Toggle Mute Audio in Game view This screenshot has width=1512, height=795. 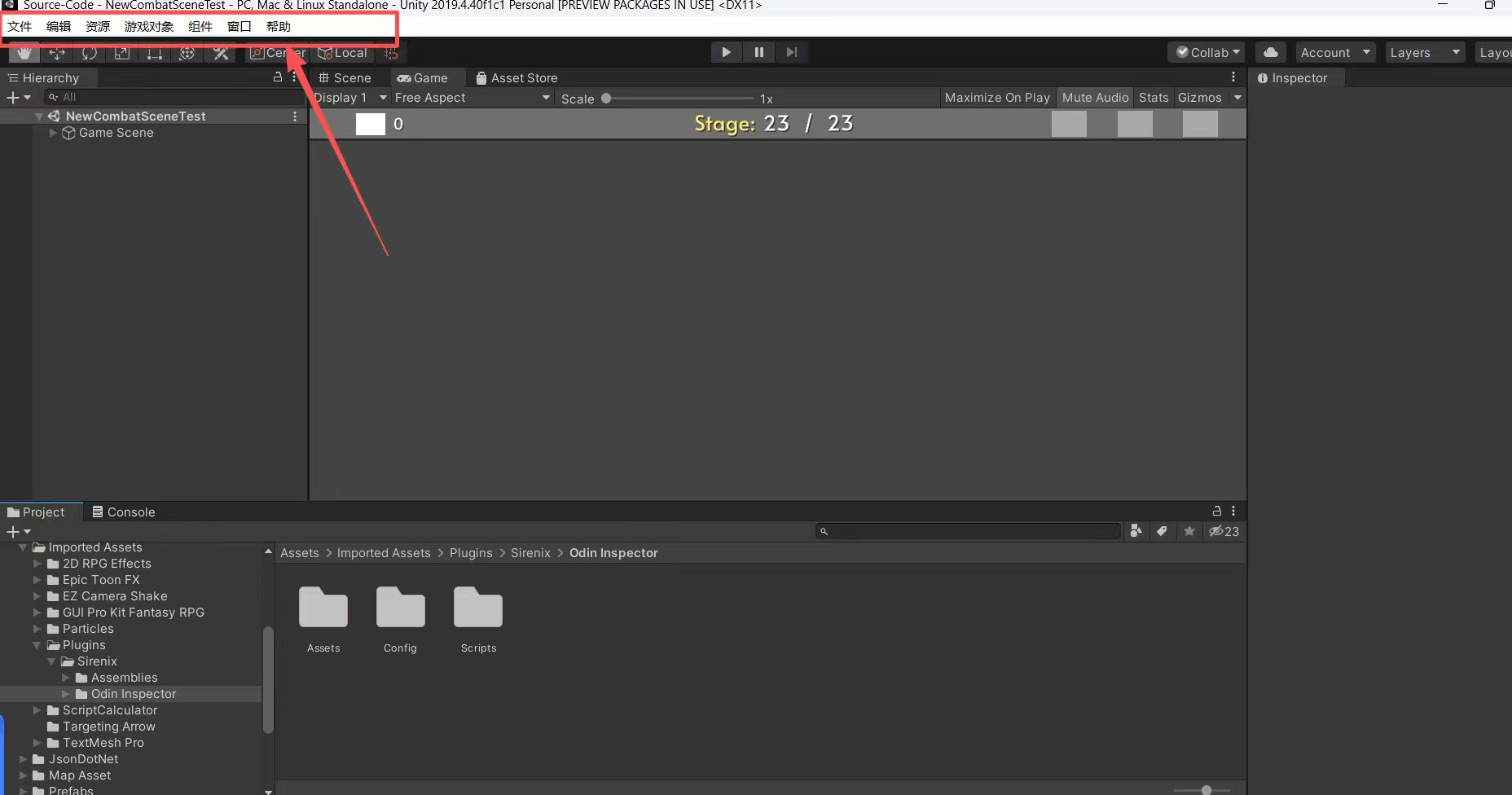tap(1095, 98)
